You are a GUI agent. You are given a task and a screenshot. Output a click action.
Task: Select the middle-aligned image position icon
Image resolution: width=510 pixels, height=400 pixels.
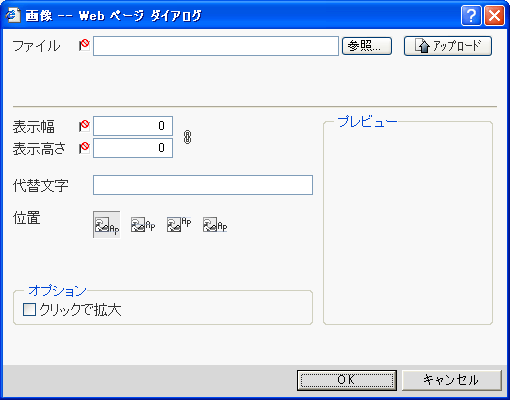click(x=143, y=225)
